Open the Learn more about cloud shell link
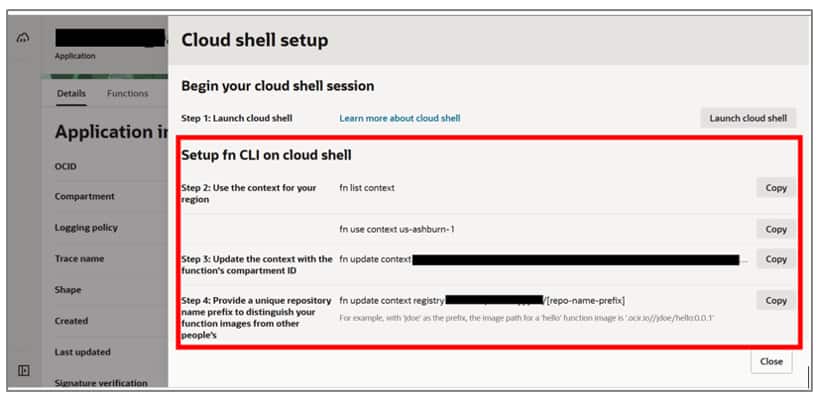Image resolution: width=820 pixels, height=400 pixels. coord(399,118)
